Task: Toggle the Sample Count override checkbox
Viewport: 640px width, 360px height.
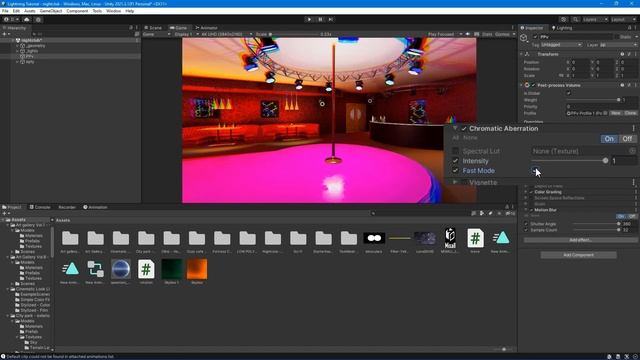Action: pos(526,230)
